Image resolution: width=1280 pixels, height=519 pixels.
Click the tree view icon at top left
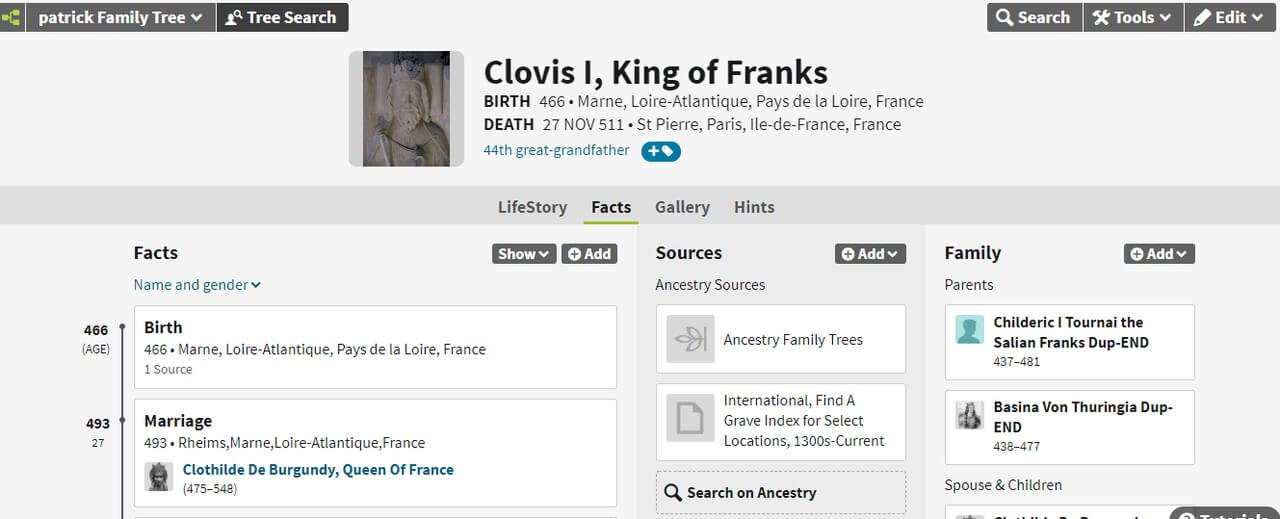coord(10,17)
